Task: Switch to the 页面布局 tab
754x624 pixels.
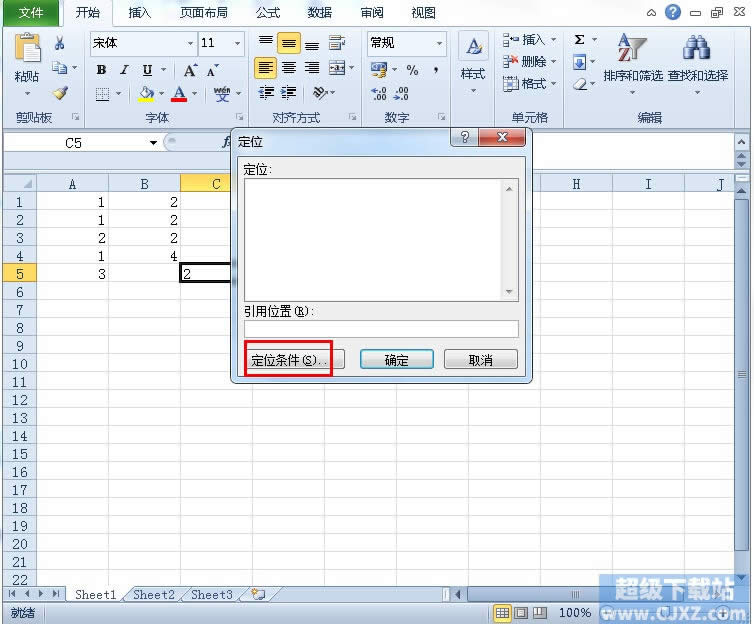Action: (x=204, y=13)
